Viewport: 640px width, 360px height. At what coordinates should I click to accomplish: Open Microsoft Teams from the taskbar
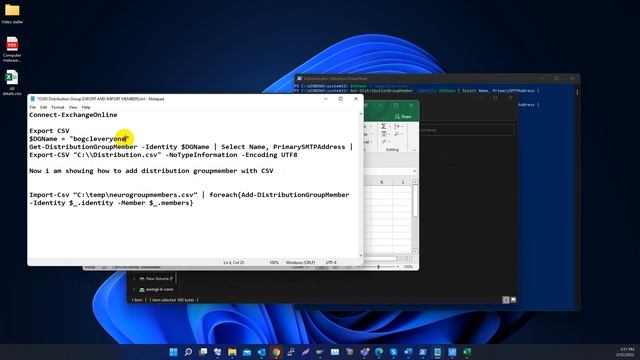point(364,352)
